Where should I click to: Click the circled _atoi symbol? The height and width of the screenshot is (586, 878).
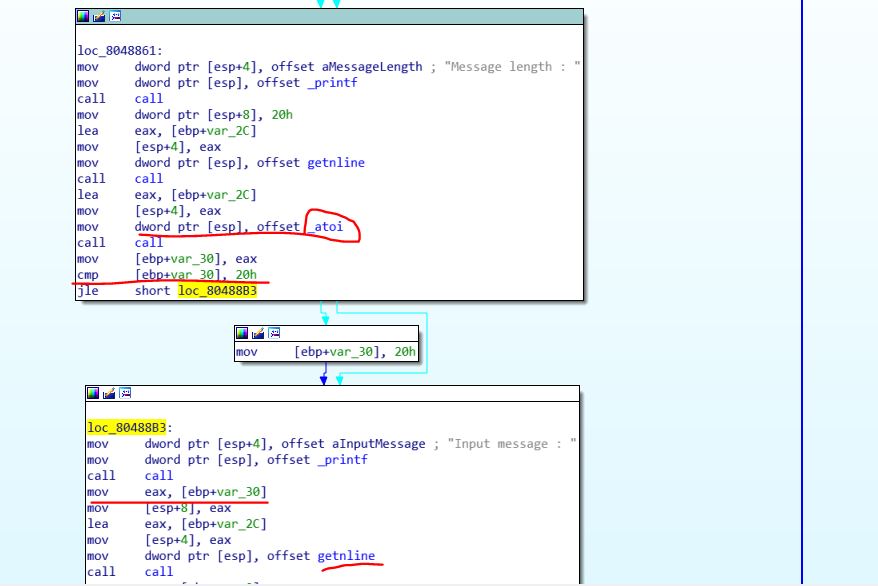(x=325, y=227)
